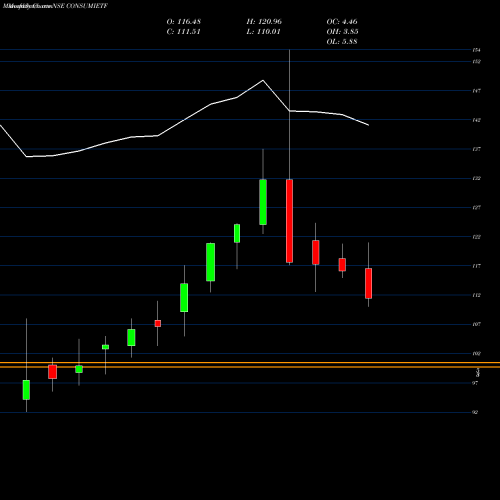Viewport: 500px width, 500px height.
Task: Click the 107 price axis label
Action: [x=476, y=324]
